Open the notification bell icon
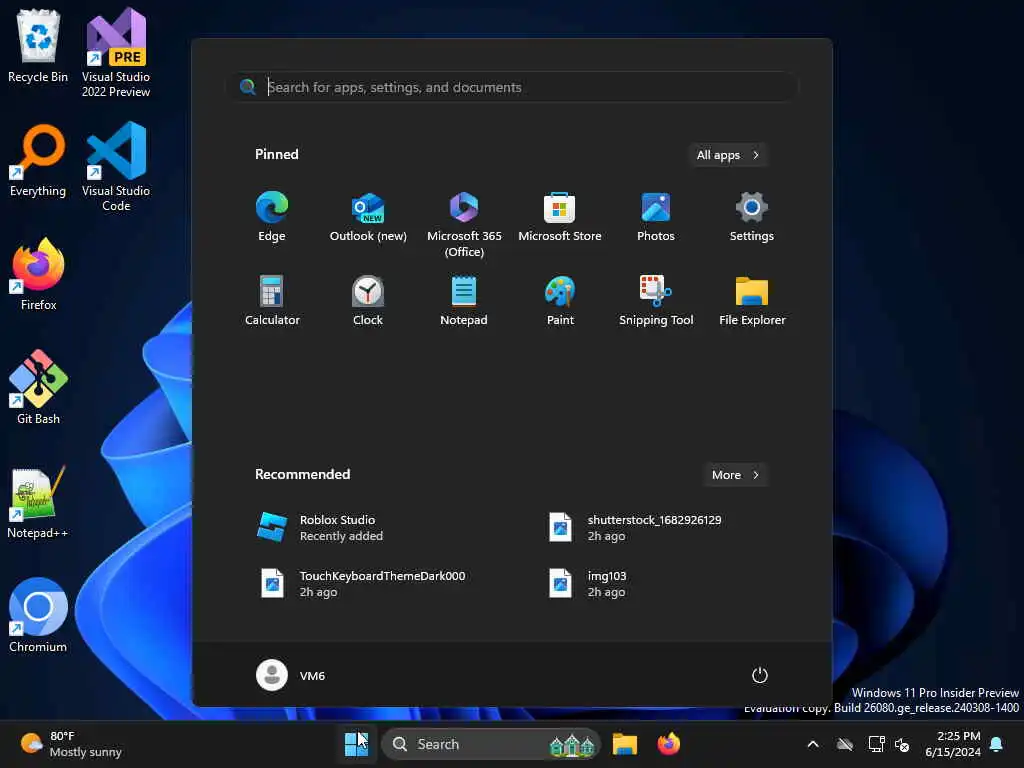The height and width of the screenshot is (768, 1024). pos(997,744)
